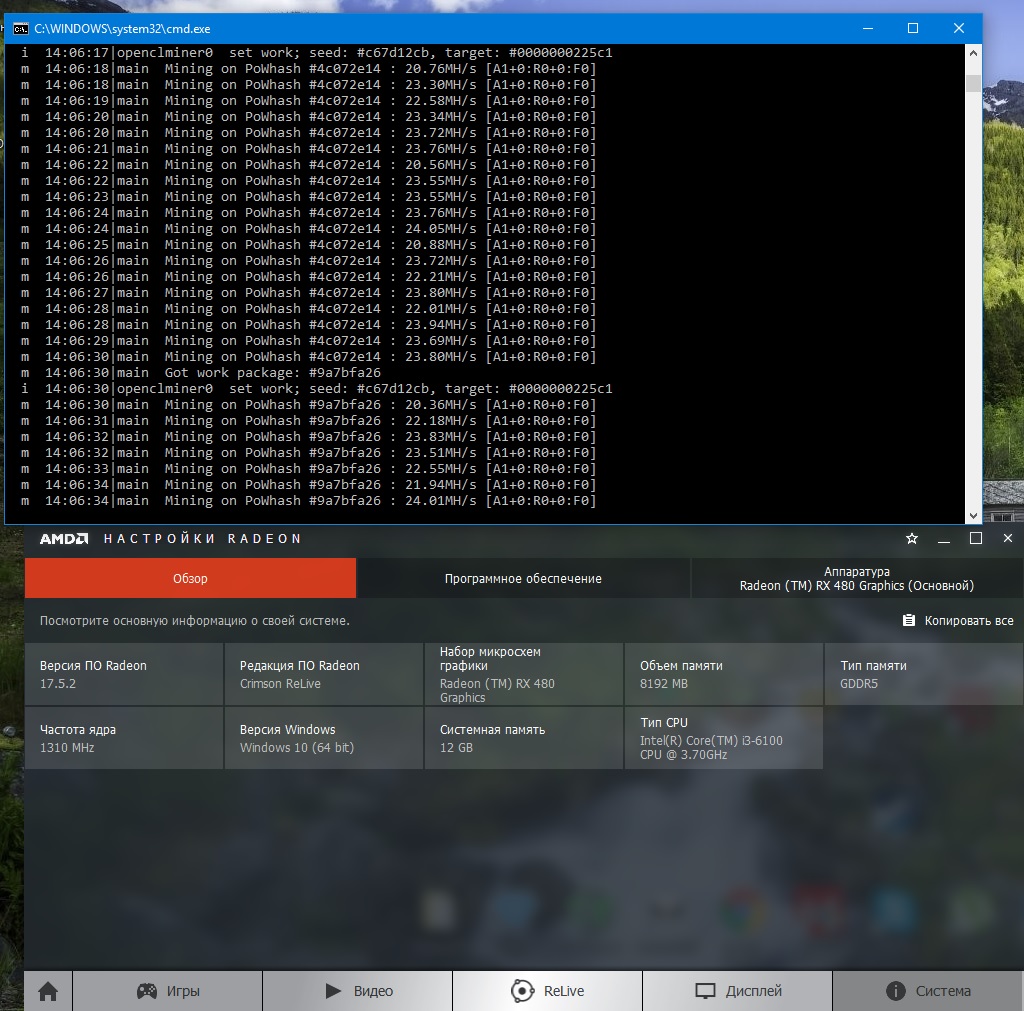
Task: Open the Видео section
Action: (x=358, y=991)
